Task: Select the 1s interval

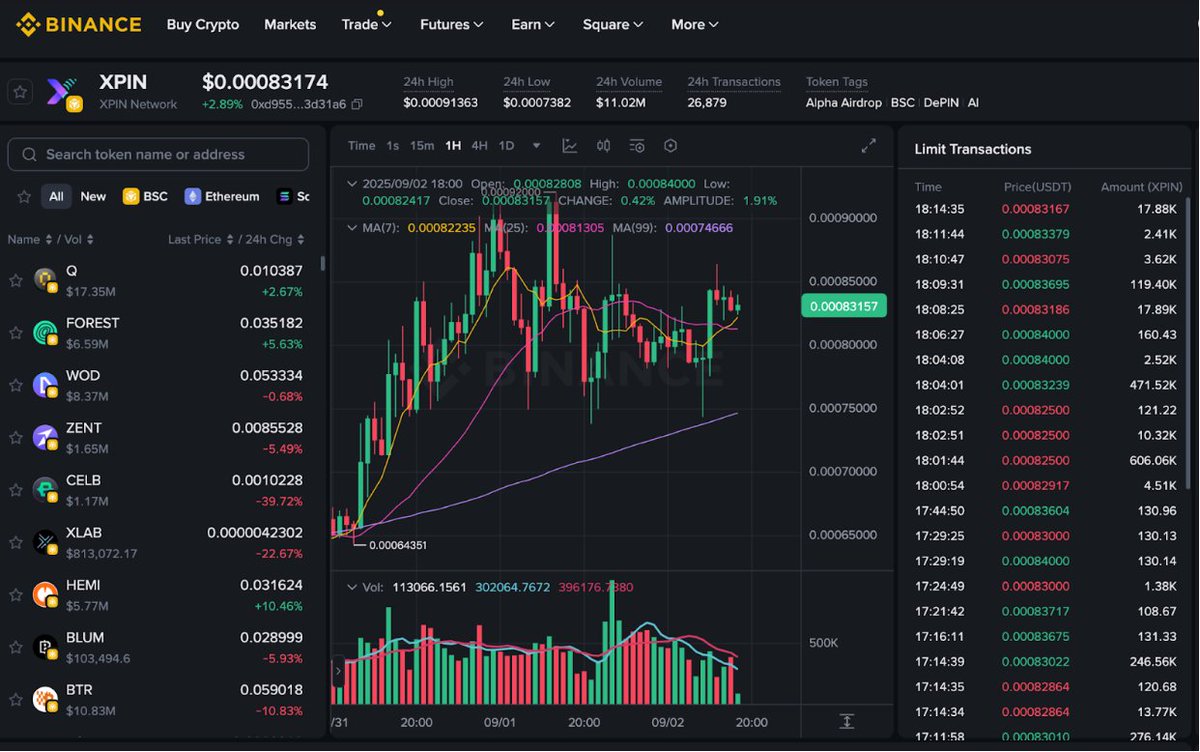Action: tap(393, 146)
